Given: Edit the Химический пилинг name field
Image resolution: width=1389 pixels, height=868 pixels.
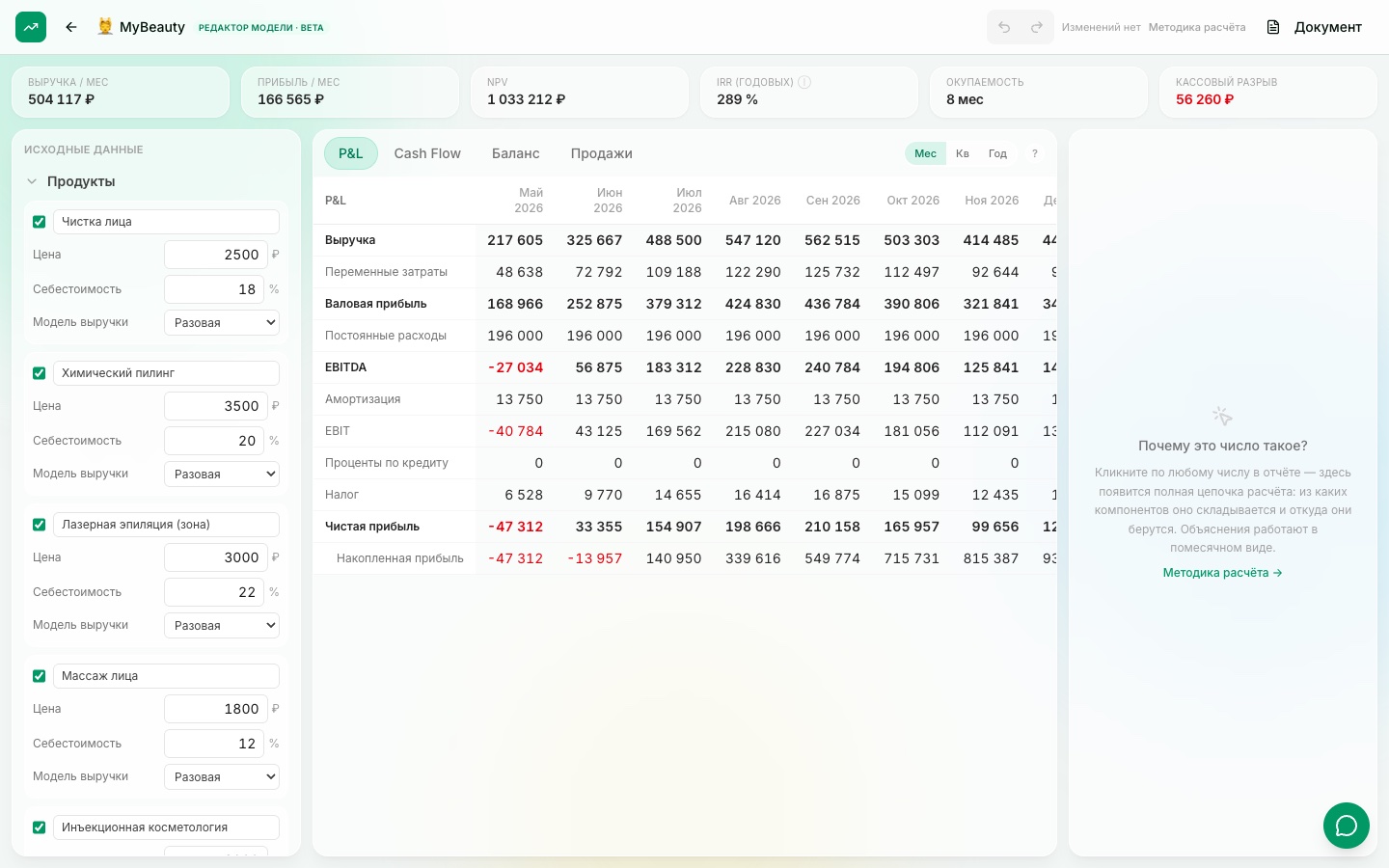Looking at the screenshot, I should [x=166, y=373].
